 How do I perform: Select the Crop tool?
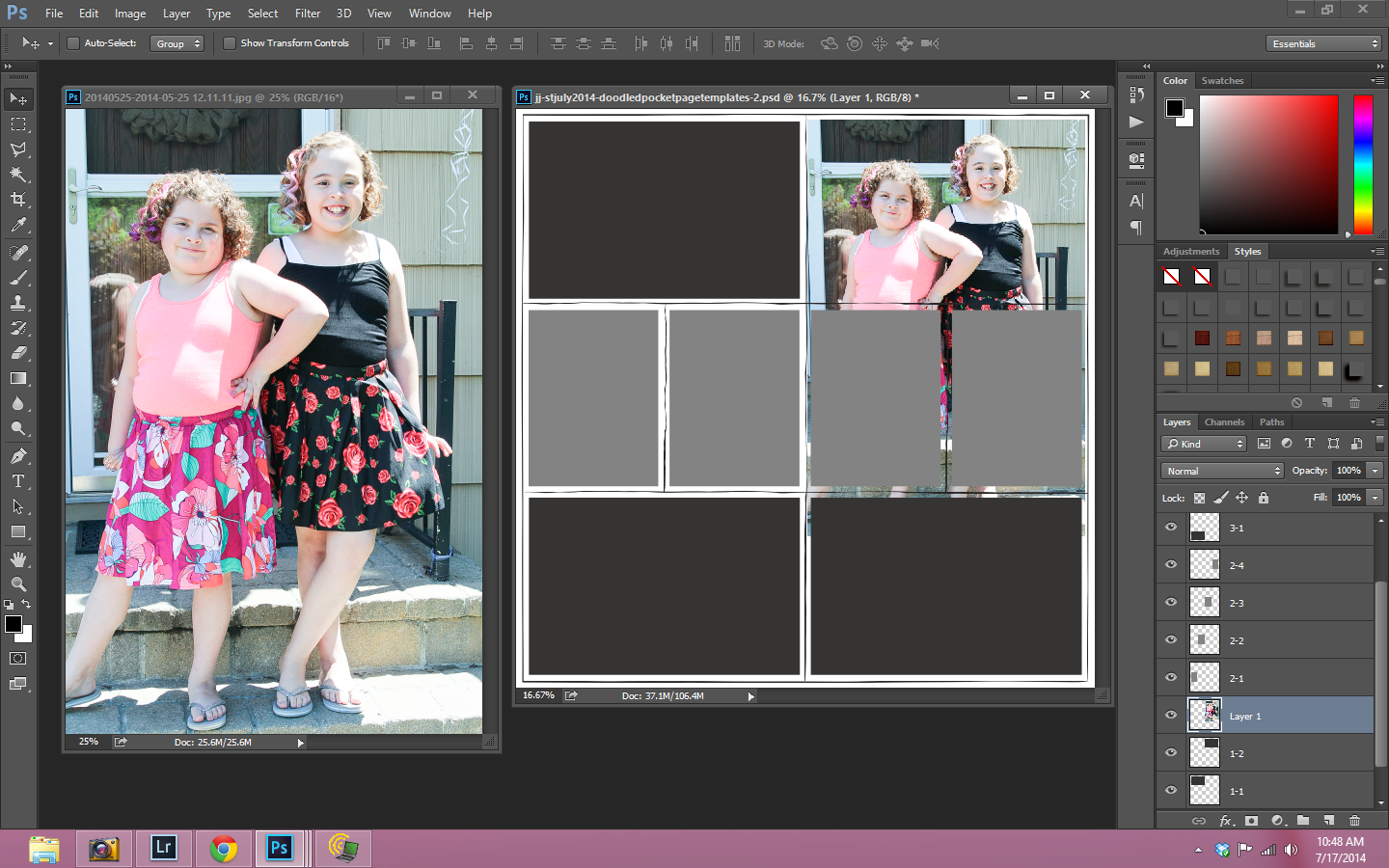[18, 200]
